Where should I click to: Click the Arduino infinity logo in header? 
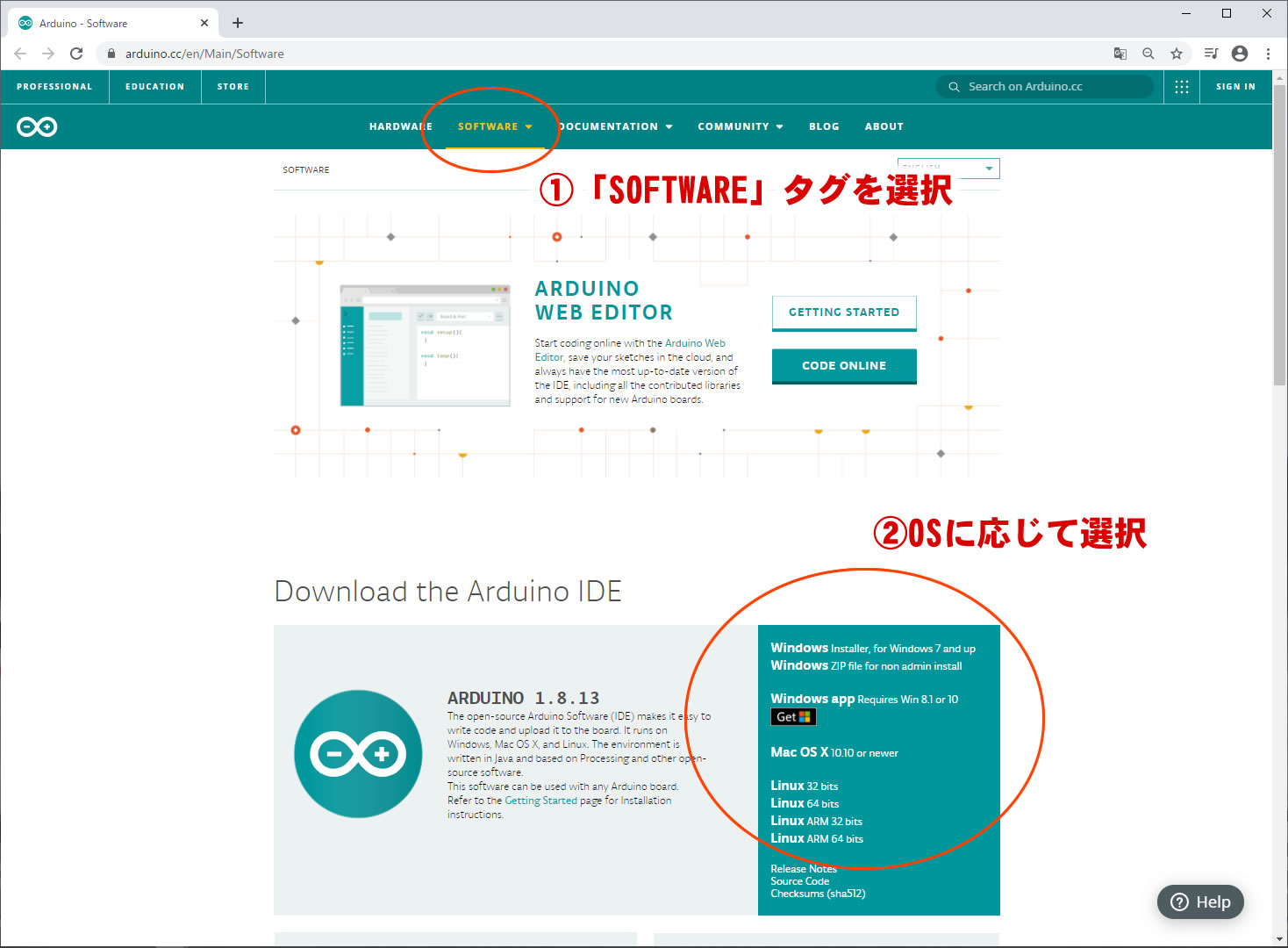click(37, 127)
